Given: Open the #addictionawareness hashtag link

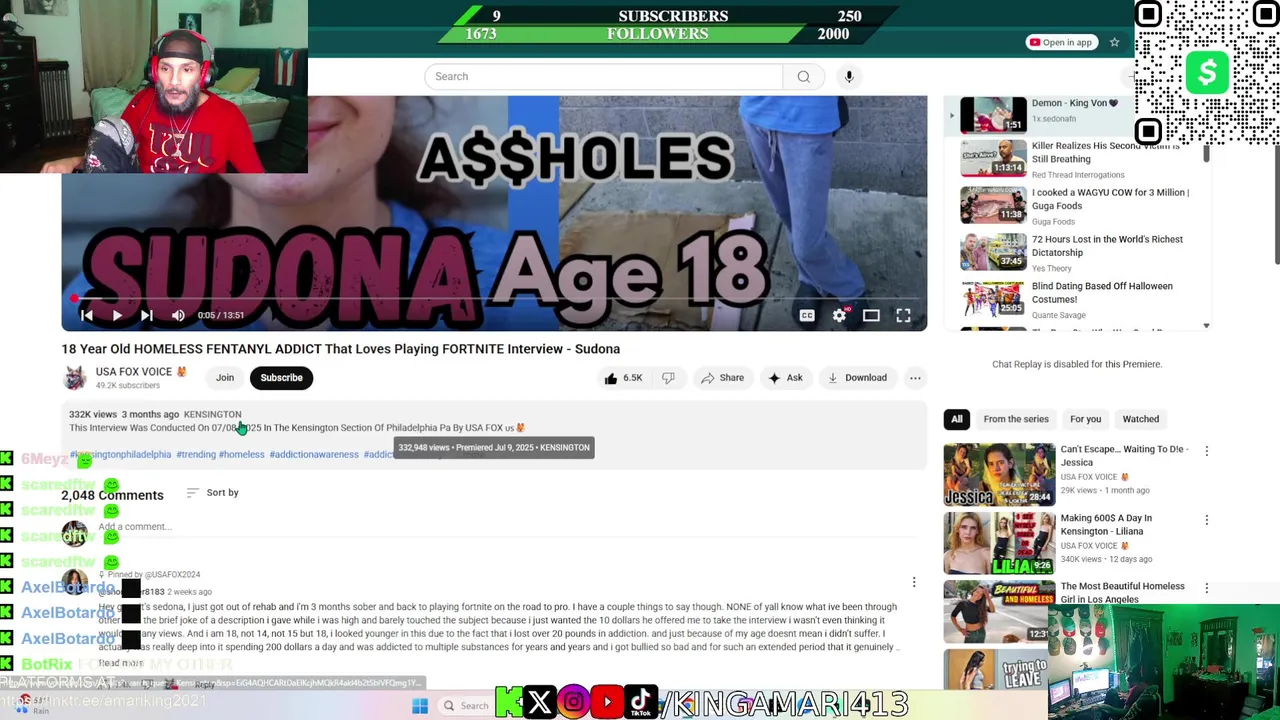Looking at the screenshot, I should (x=314, y=455).
